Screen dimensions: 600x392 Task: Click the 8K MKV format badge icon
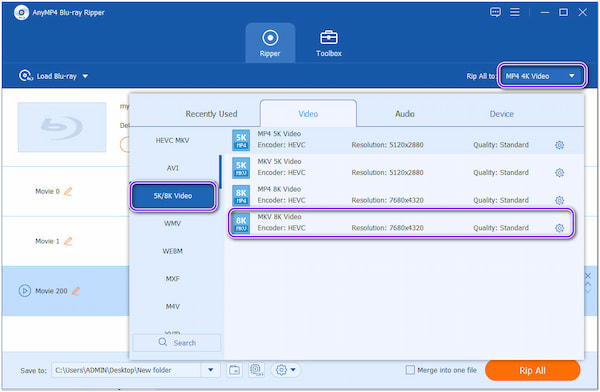click(x=241, y=223)
